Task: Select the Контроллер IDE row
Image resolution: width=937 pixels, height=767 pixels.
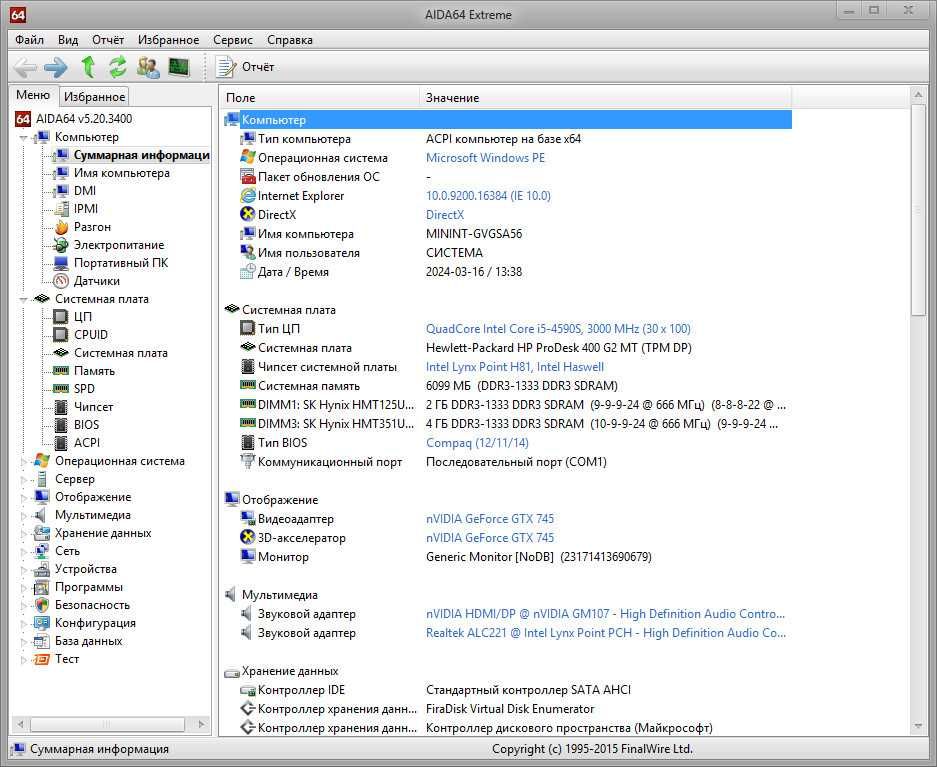Action: click(x=507, y=691)
